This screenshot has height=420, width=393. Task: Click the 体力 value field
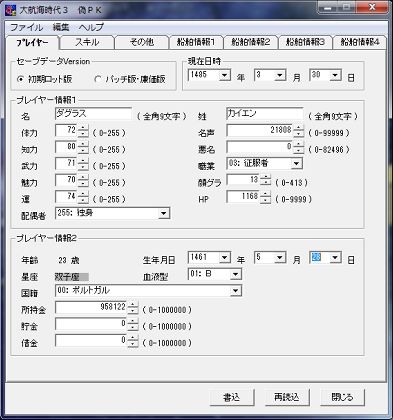[x=66, y=131]
